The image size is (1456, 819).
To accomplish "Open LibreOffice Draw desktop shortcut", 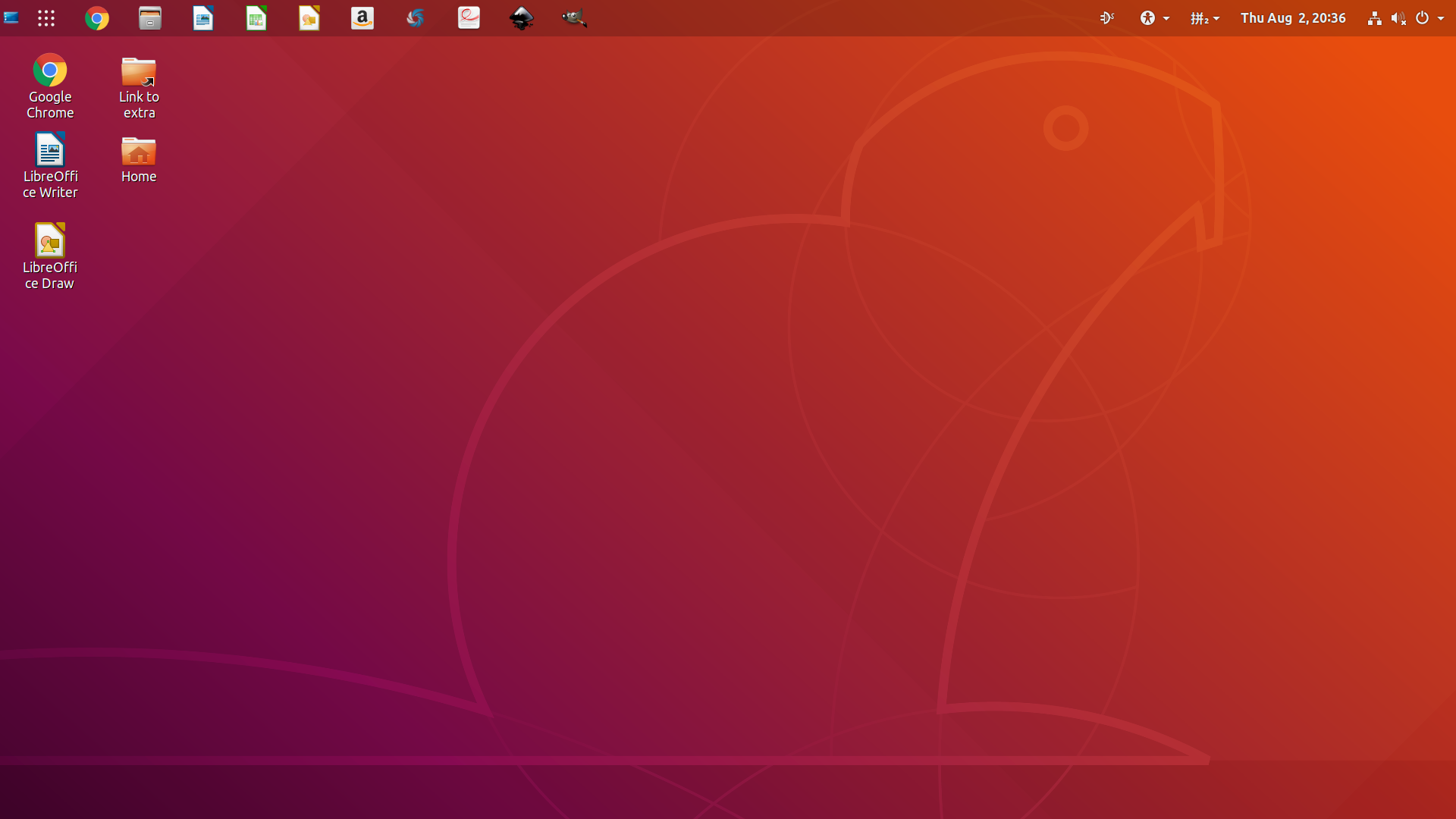I will coord(50,256).
